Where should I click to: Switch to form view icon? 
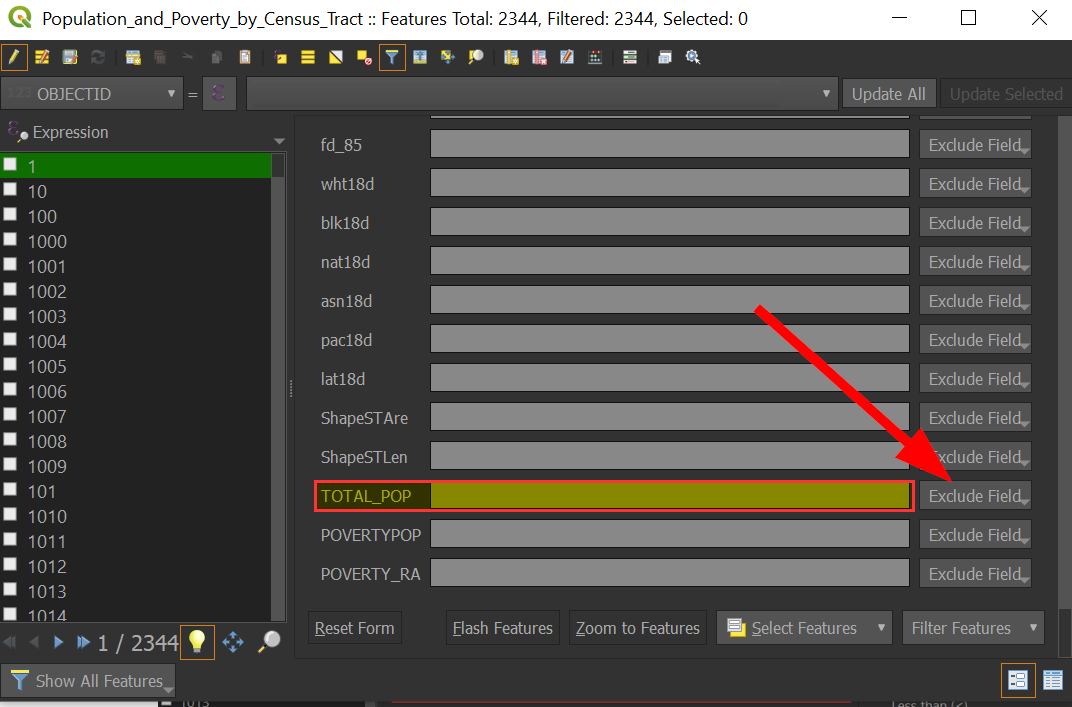pos(1018,680)
